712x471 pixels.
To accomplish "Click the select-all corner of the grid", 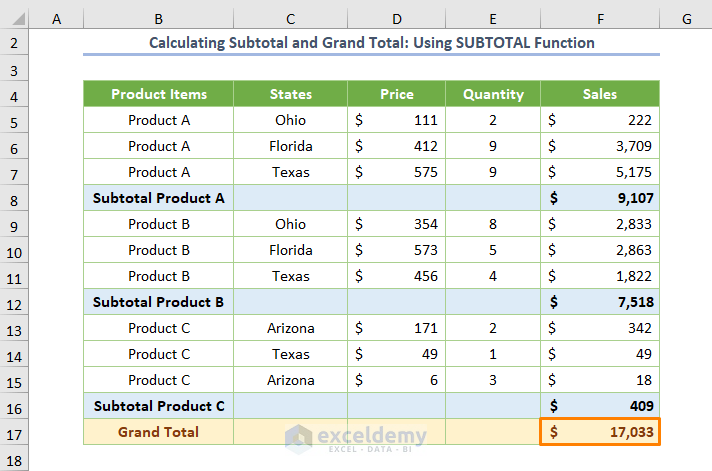I will (14, 18).
